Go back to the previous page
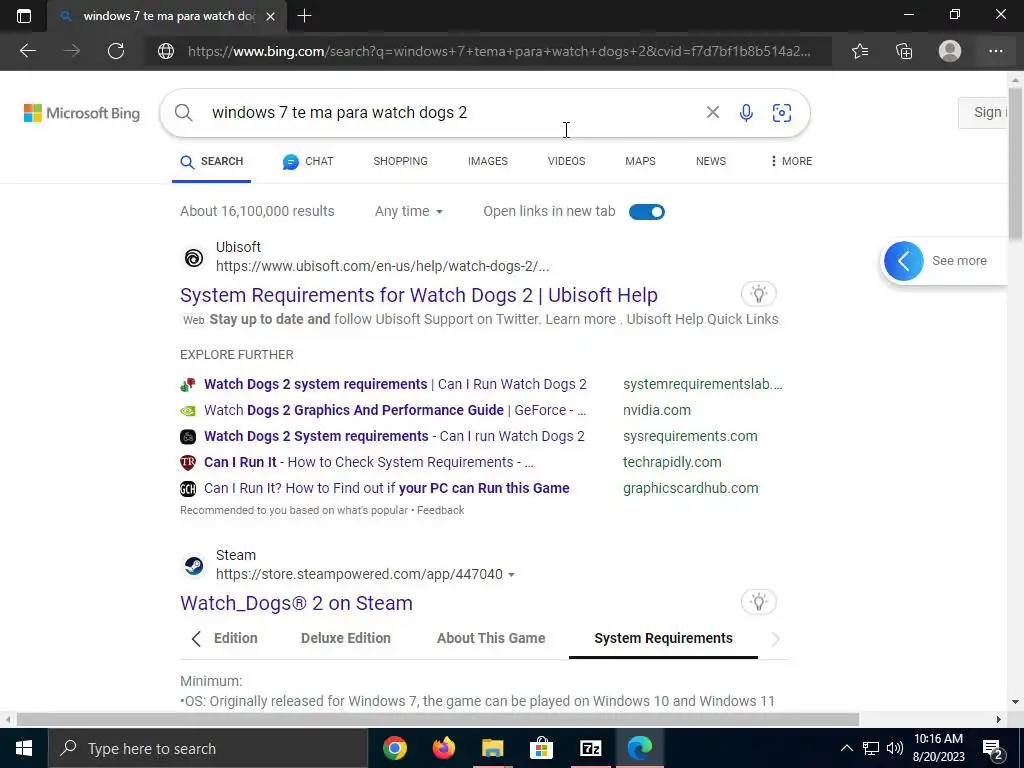 pyautogui.click(x=28, y=51)
